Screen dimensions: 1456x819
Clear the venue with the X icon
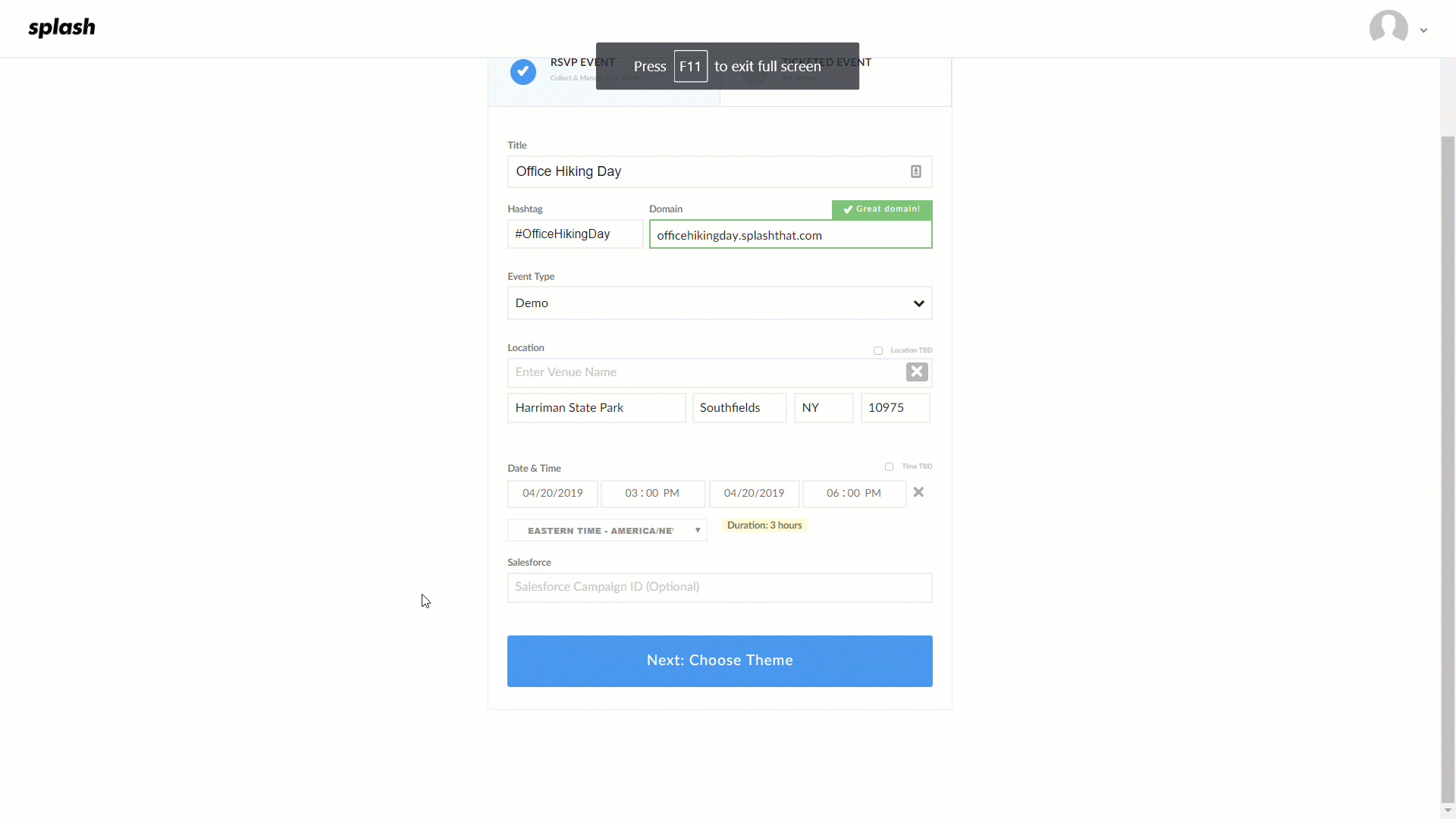coord(917,372)
